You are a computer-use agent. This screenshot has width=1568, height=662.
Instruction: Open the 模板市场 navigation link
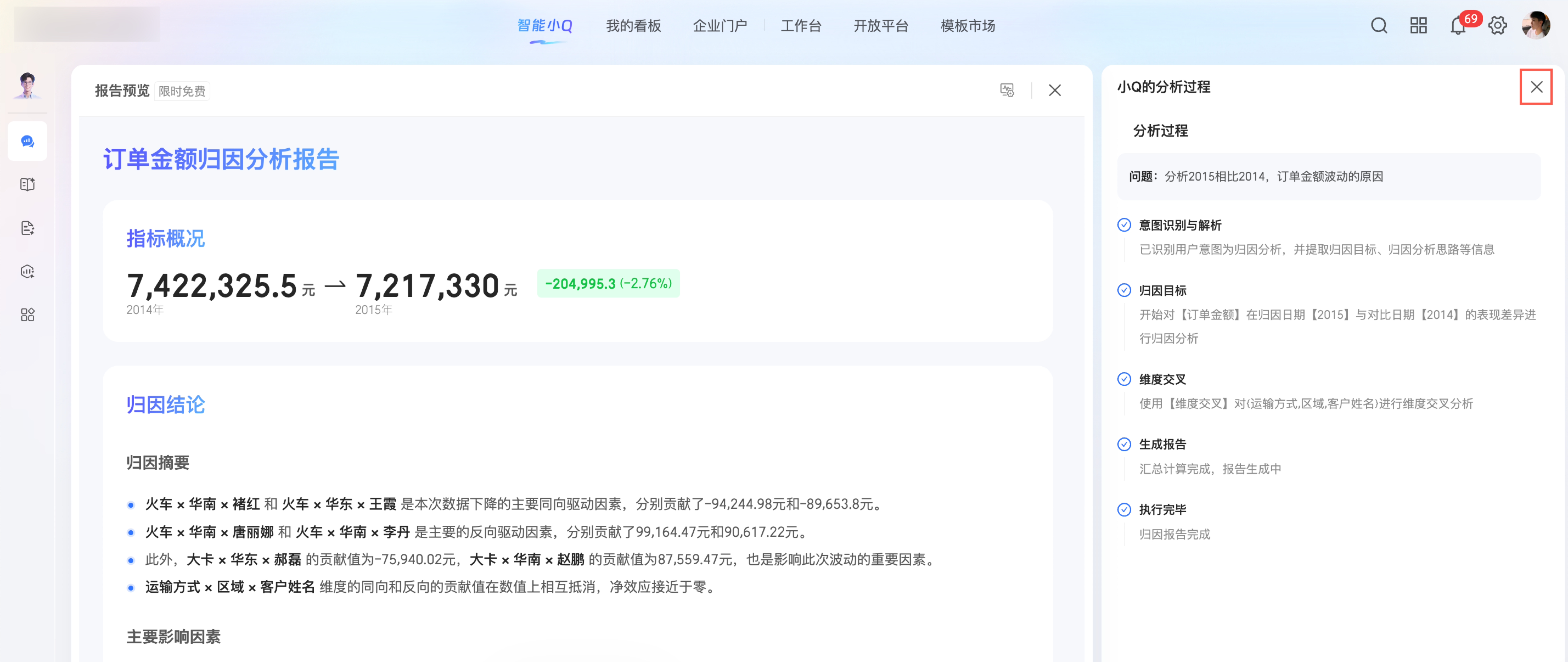(967, 26)
